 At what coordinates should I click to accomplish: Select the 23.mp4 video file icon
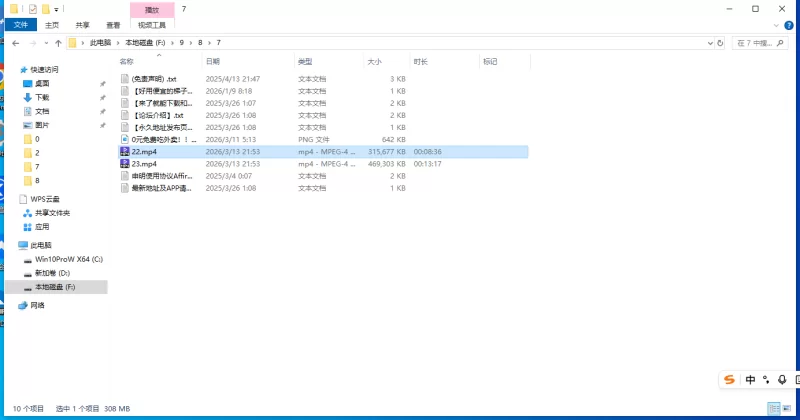pos(124,163)
